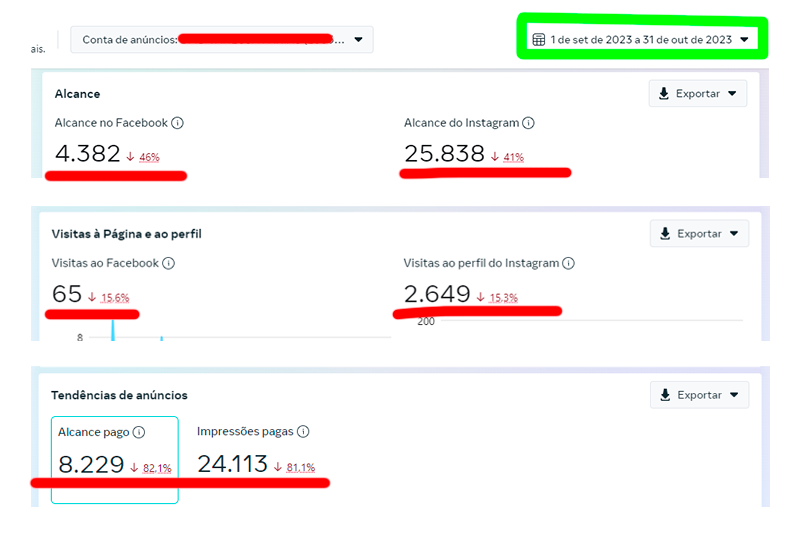Expand Exportar dropdown arrow in Alcance section
This screenshot has width=800, height=540.
click(x=732, y=93)
